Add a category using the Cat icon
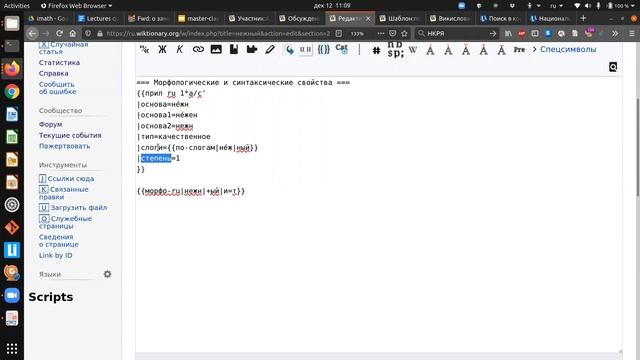Viewport: 640px width, 360px height. coord(342,49)
